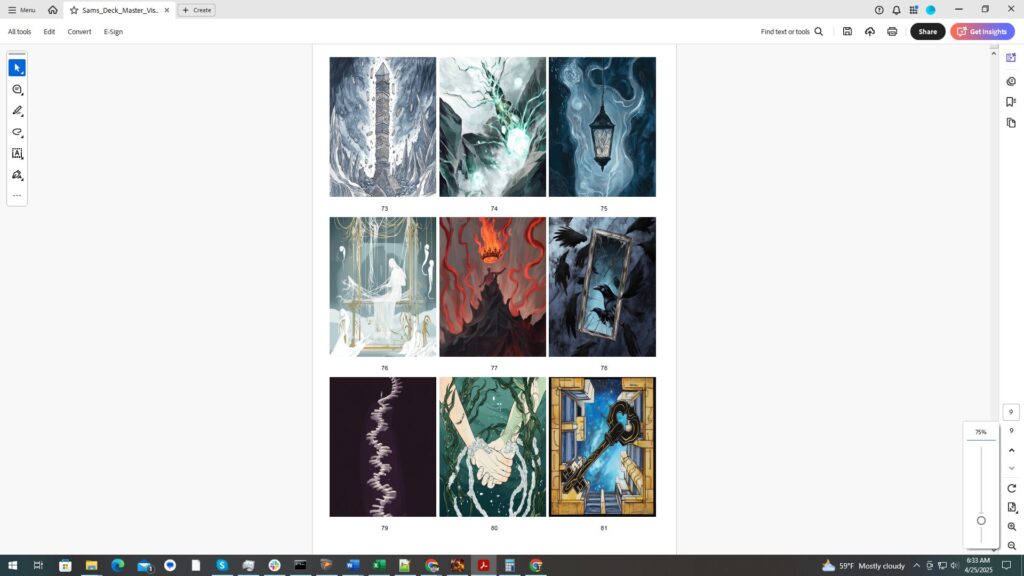Viewport: 1024px width, 576px height.
Task: Open the All tools menu
Action: 19,32
